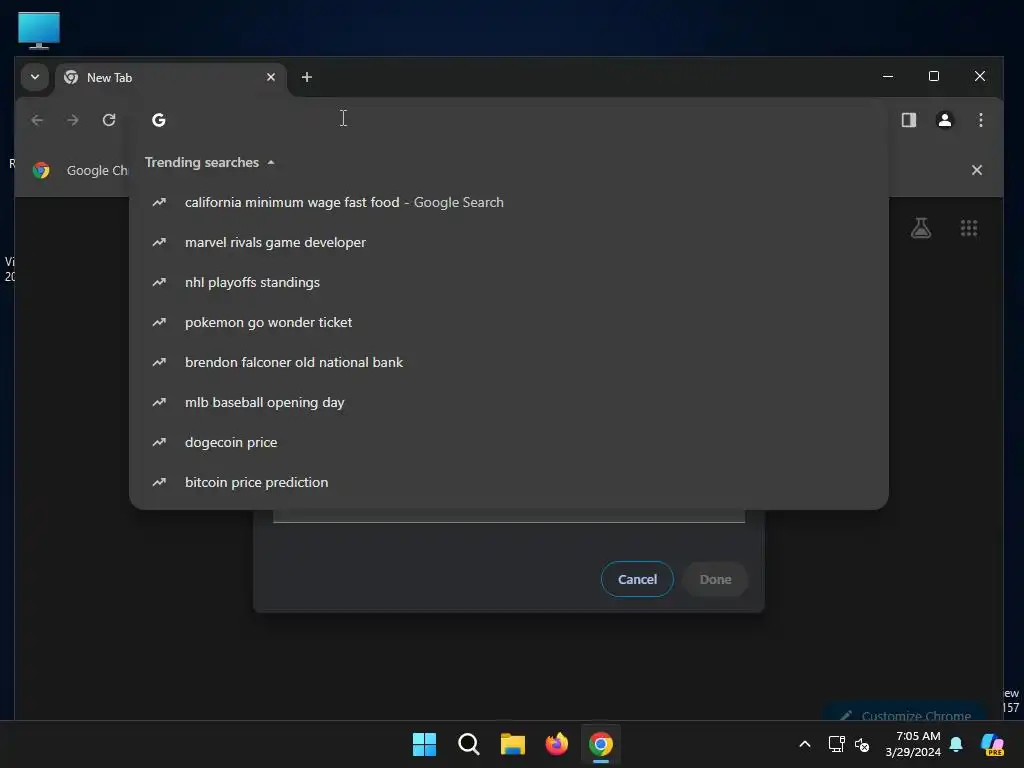Close the New Tab tab
Viewport: 1024px width, 768px height.
point(270,77)
